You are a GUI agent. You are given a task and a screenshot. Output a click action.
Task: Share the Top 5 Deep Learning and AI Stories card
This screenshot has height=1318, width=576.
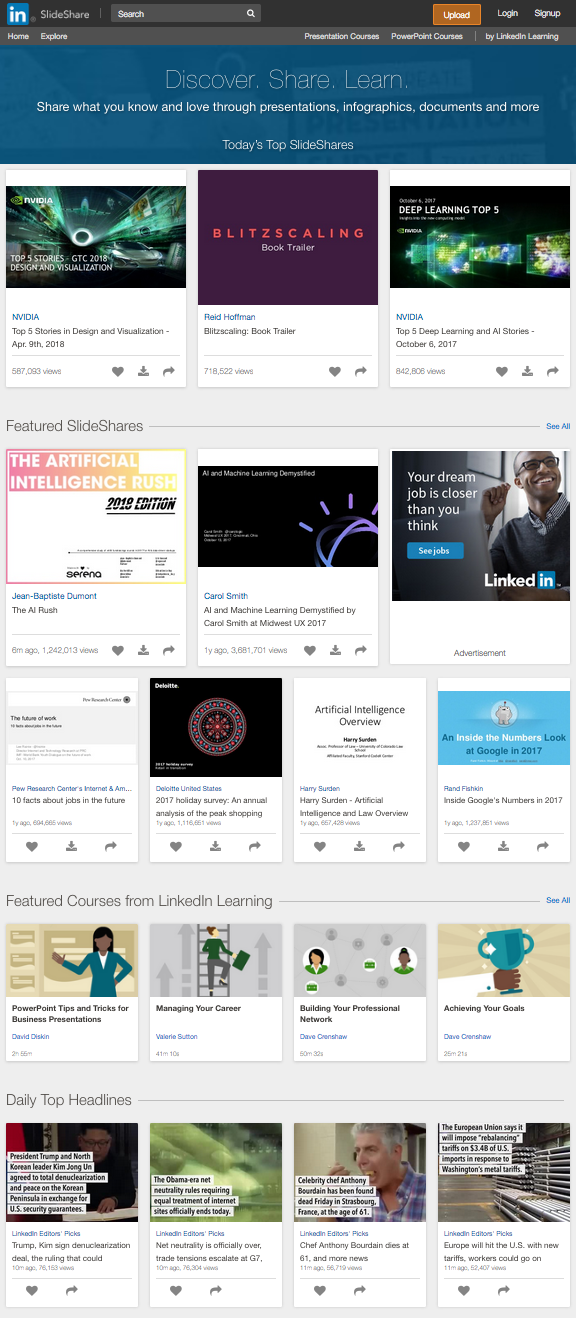point(553,371)
